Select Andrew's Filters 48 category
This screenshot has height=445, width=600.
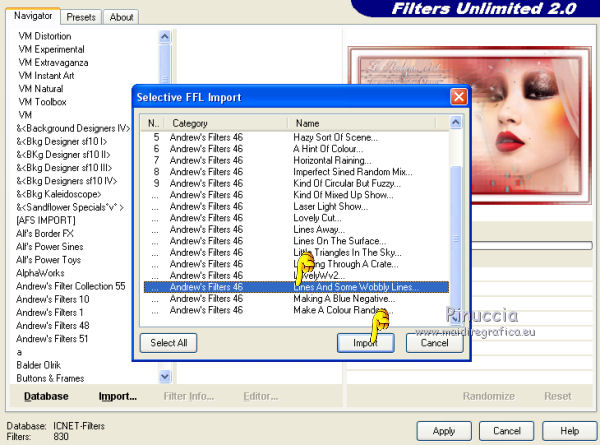53,325
